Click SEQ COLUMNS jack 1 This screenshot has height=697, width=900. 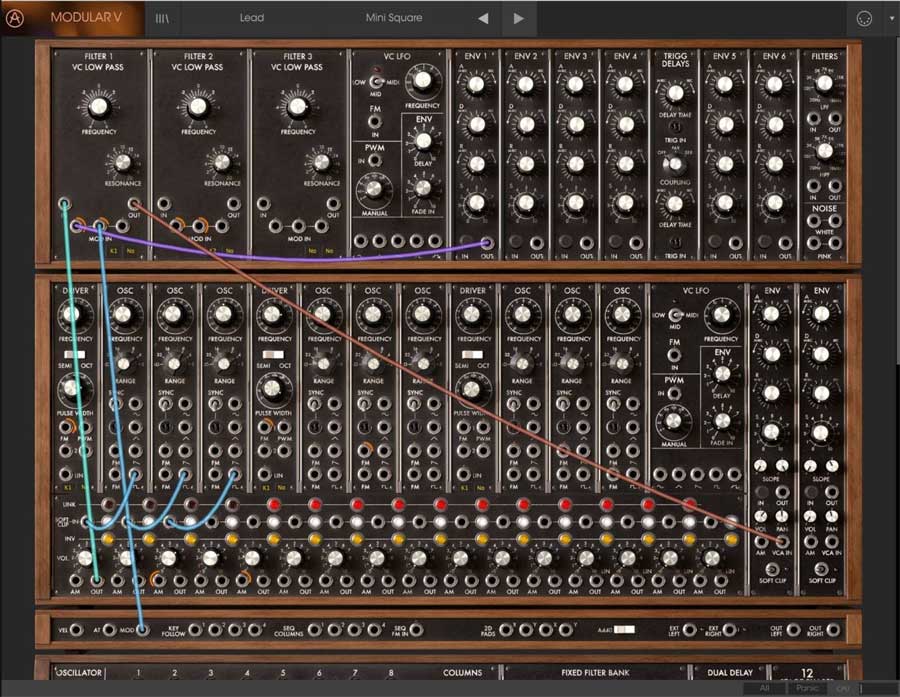tap(315, 630)
